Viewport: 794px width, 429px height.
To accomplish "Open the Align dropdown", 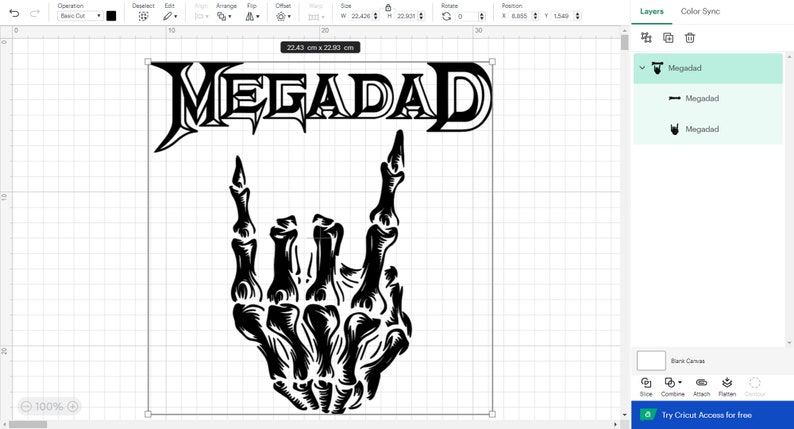I will [x=202, y=16].
